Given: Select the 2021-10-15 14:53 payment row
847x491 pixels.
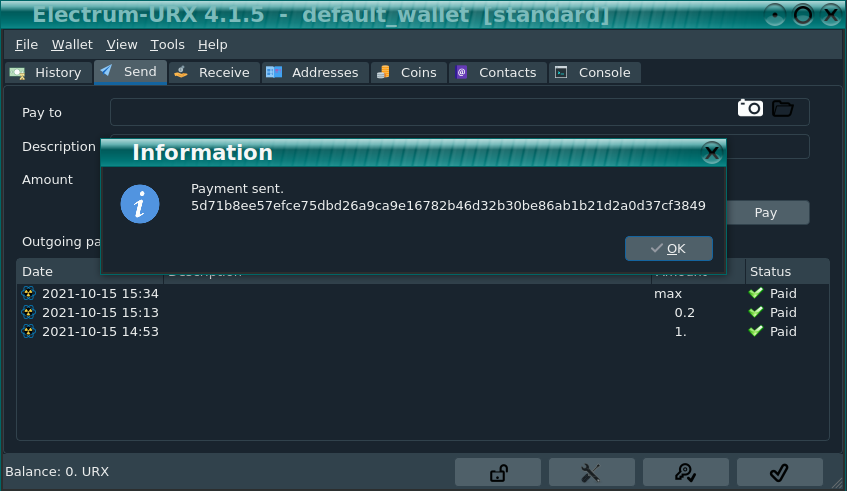Looking at the screenshot, I should (x=423, y=331).
